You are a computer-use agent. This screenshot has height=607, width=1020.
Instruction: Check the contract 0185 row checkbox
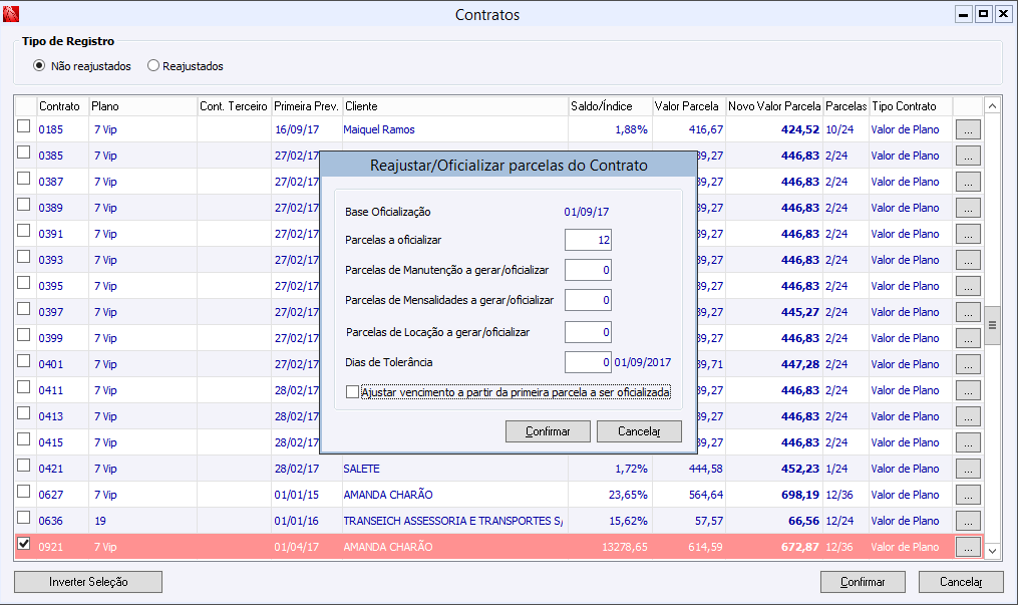coord(24,127)
